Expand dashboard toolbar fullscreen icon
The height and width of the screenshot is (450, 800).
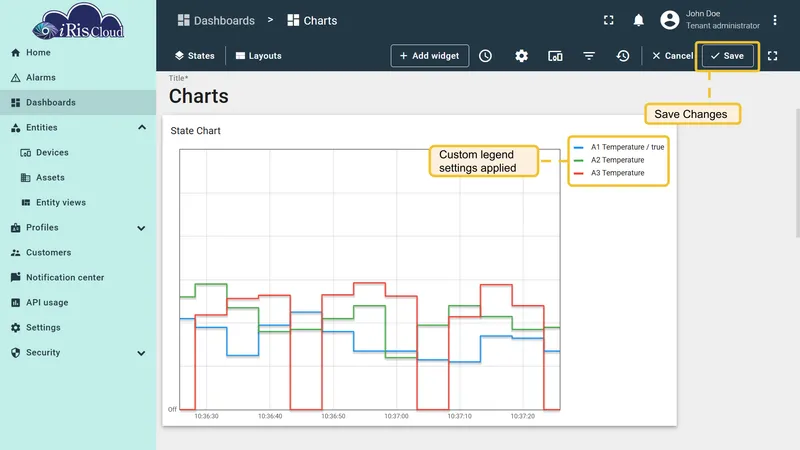pyautogui.click(x=772, y=56)
